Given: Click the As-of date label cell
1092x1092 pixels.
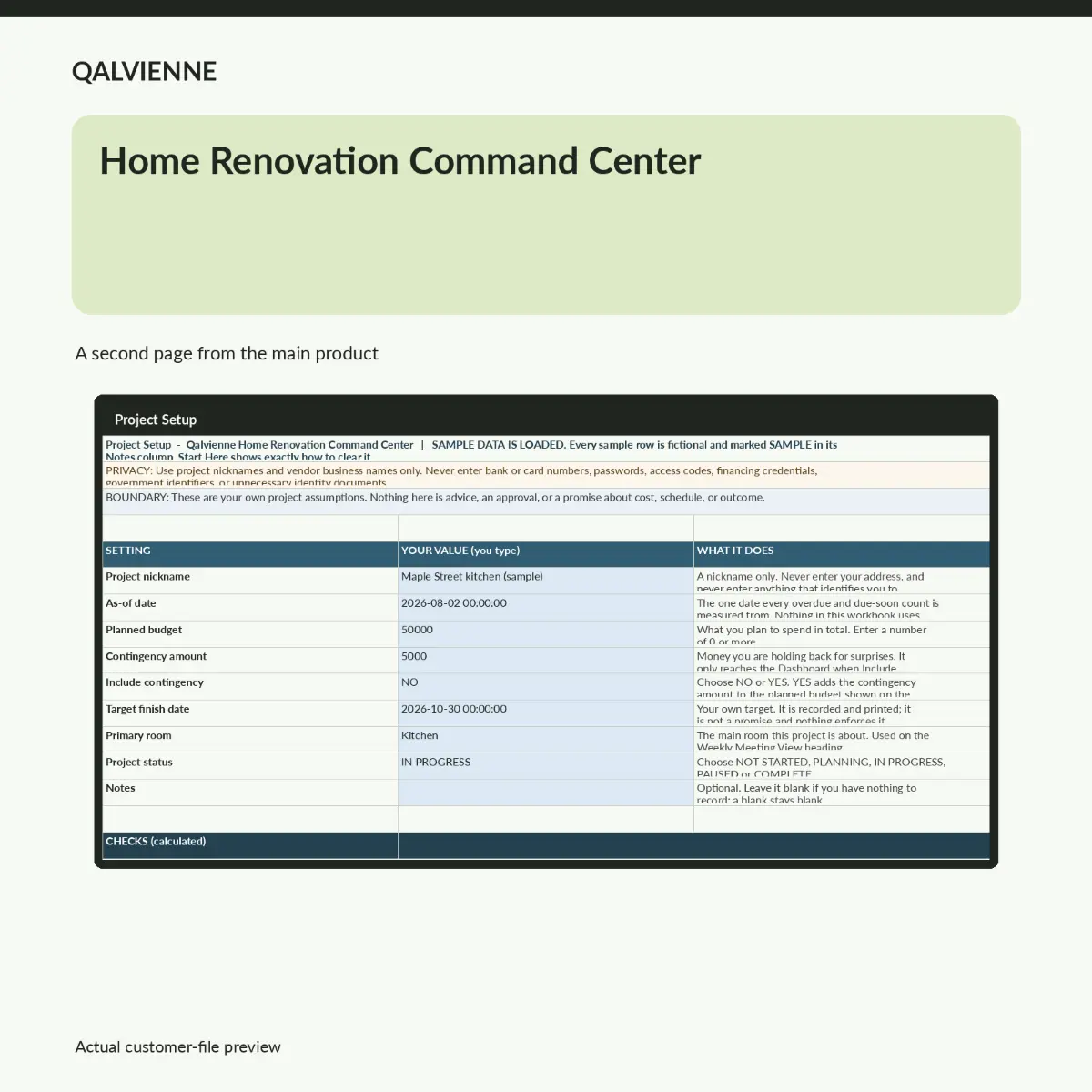Looking at the screenshot, I should (250, 607).
